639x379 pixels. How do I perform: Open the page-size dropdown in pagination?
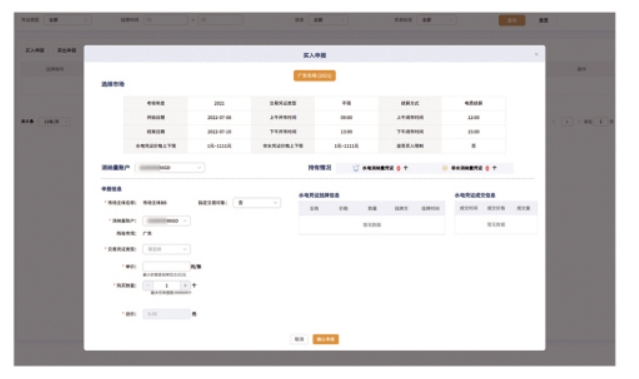(x=55, y=121)
